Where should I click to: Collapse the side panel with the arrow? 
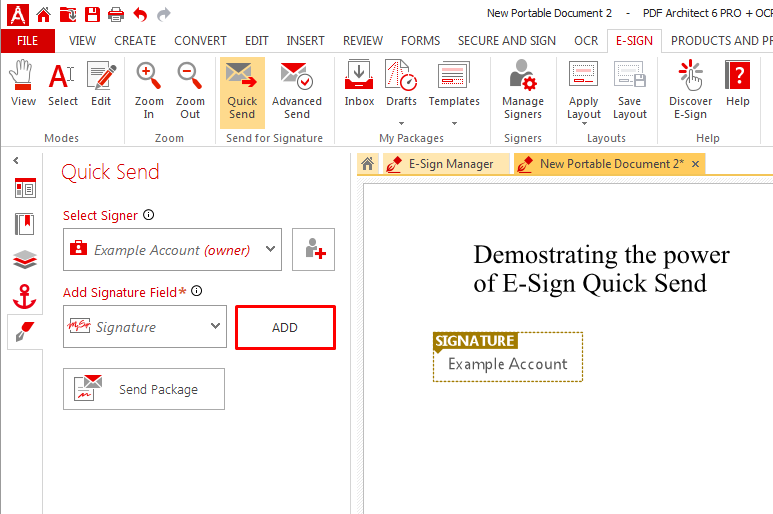[x=16, y=161]
